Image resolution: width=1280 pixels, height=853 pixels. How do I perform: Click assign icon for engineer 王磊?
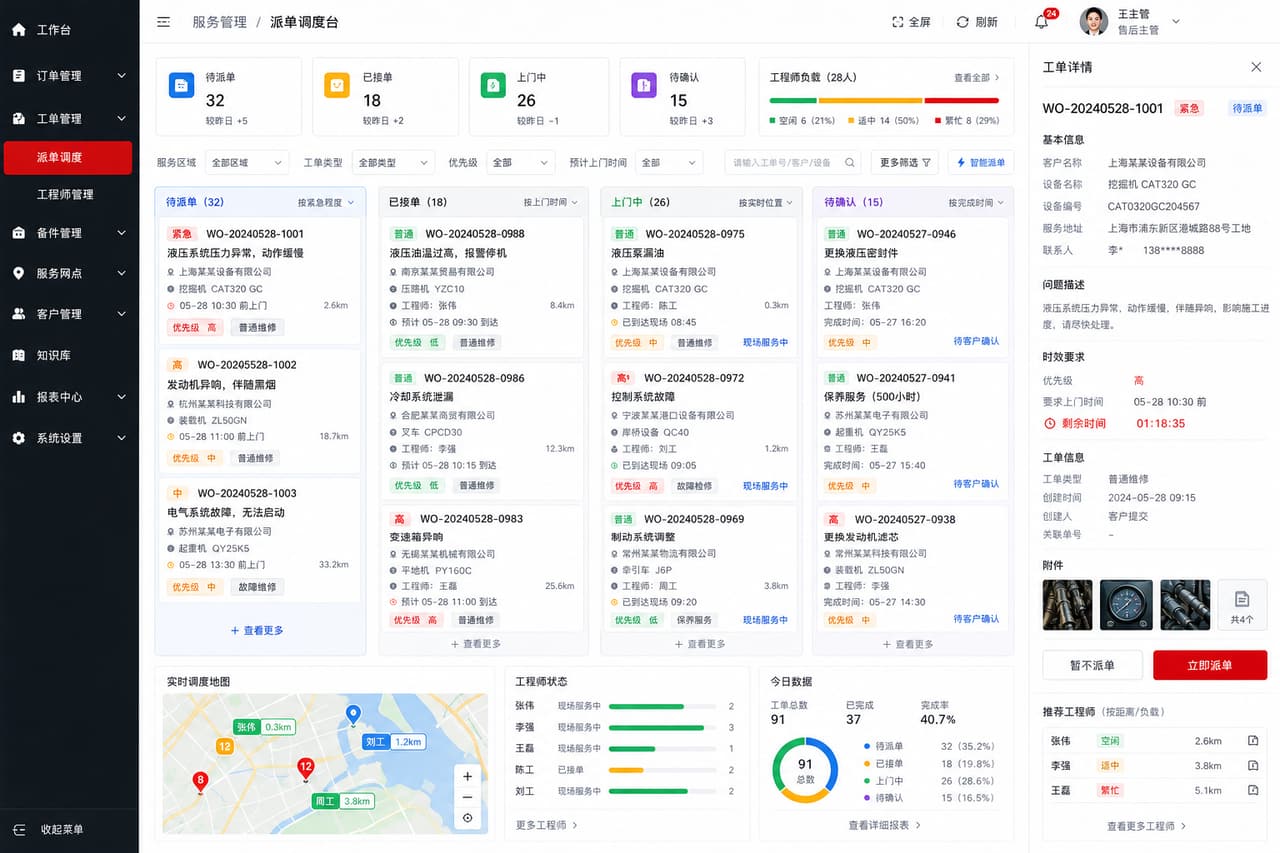[1253, 790]
